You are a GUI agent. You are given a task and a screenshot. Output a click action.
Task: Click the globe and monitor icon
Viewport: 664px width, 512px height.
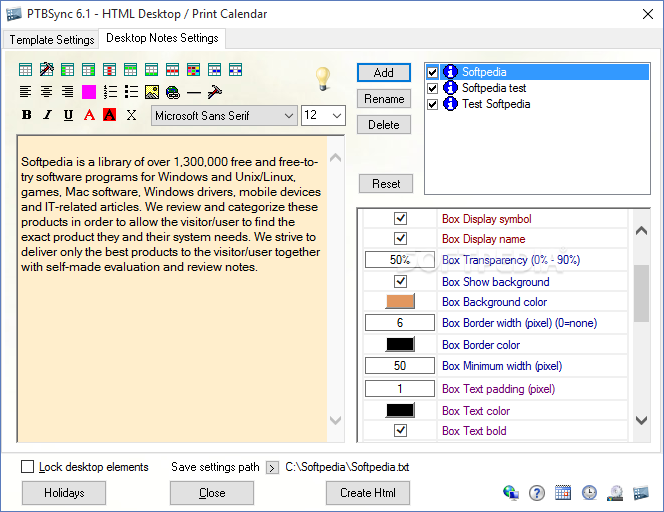click(x=511, y=493)
